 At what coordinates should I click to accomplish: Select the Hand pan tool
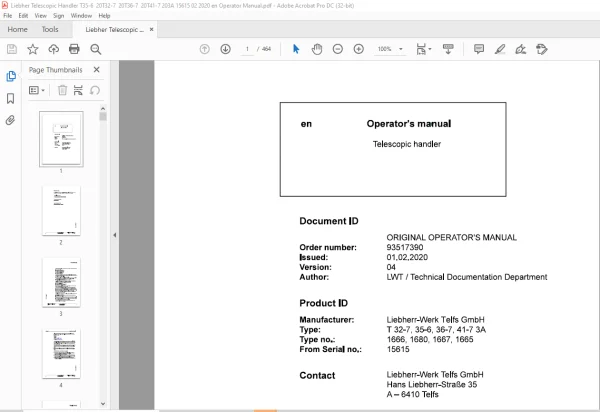point(317,49)
